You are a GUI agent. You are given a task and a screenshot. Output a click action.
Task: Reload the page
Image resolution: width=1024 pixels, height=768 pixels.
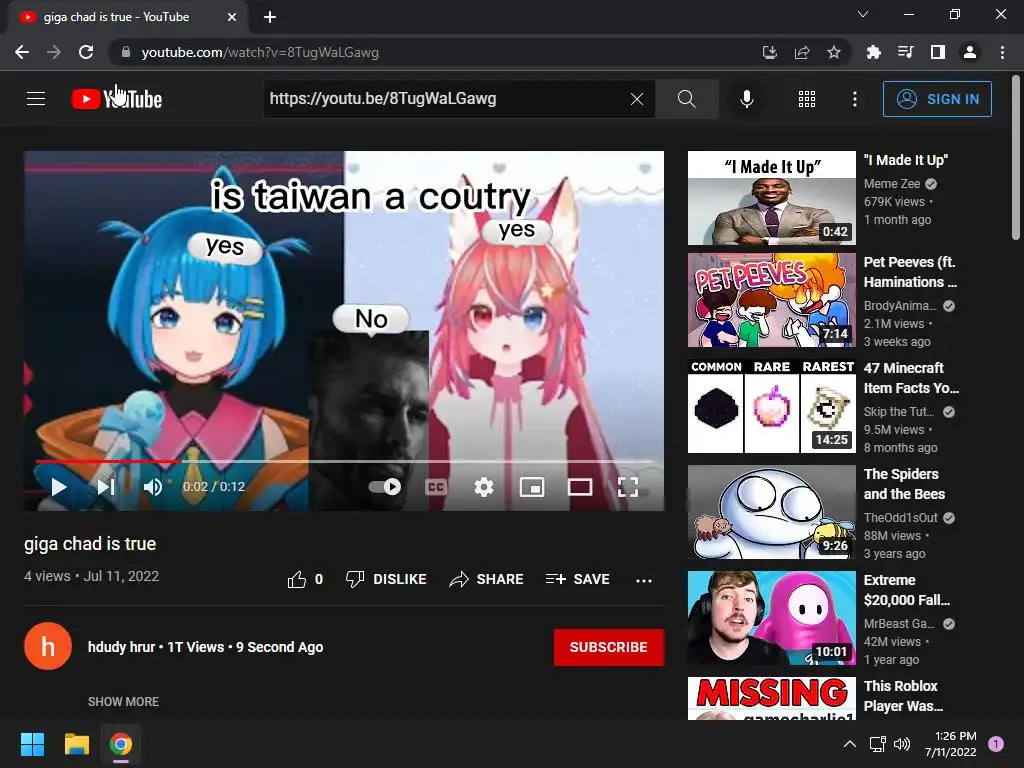click(x=86, y=52)
